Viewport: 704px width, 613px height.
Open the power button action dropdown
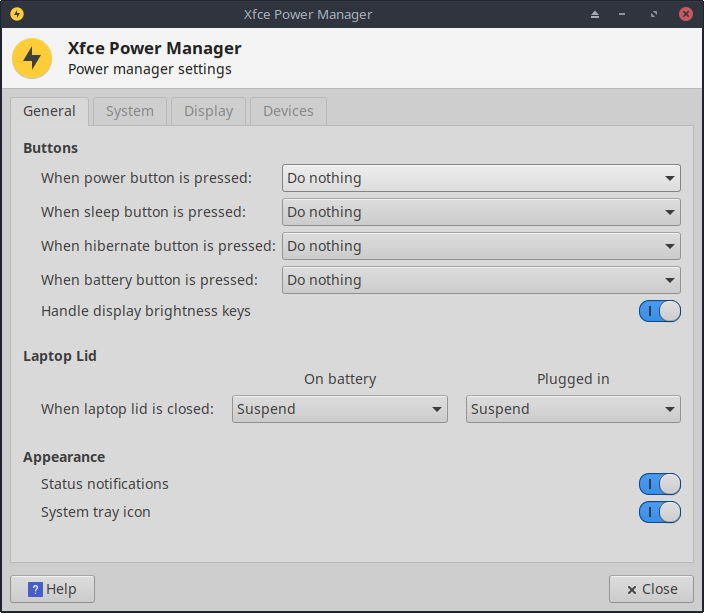(x=481, y=178)
